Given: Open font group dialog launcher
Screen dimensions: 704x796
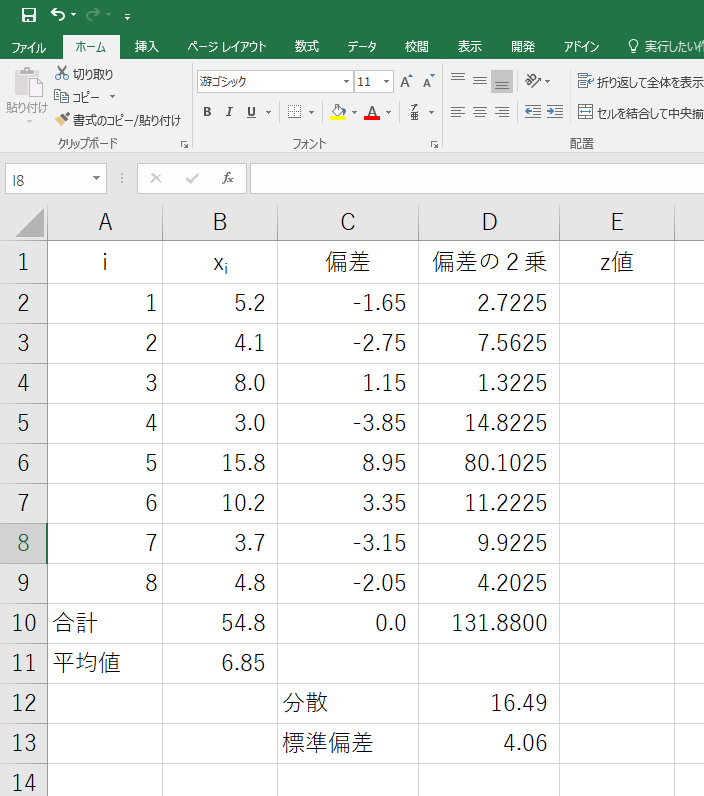Looking at the screenshot, I should tap(434, 145).
